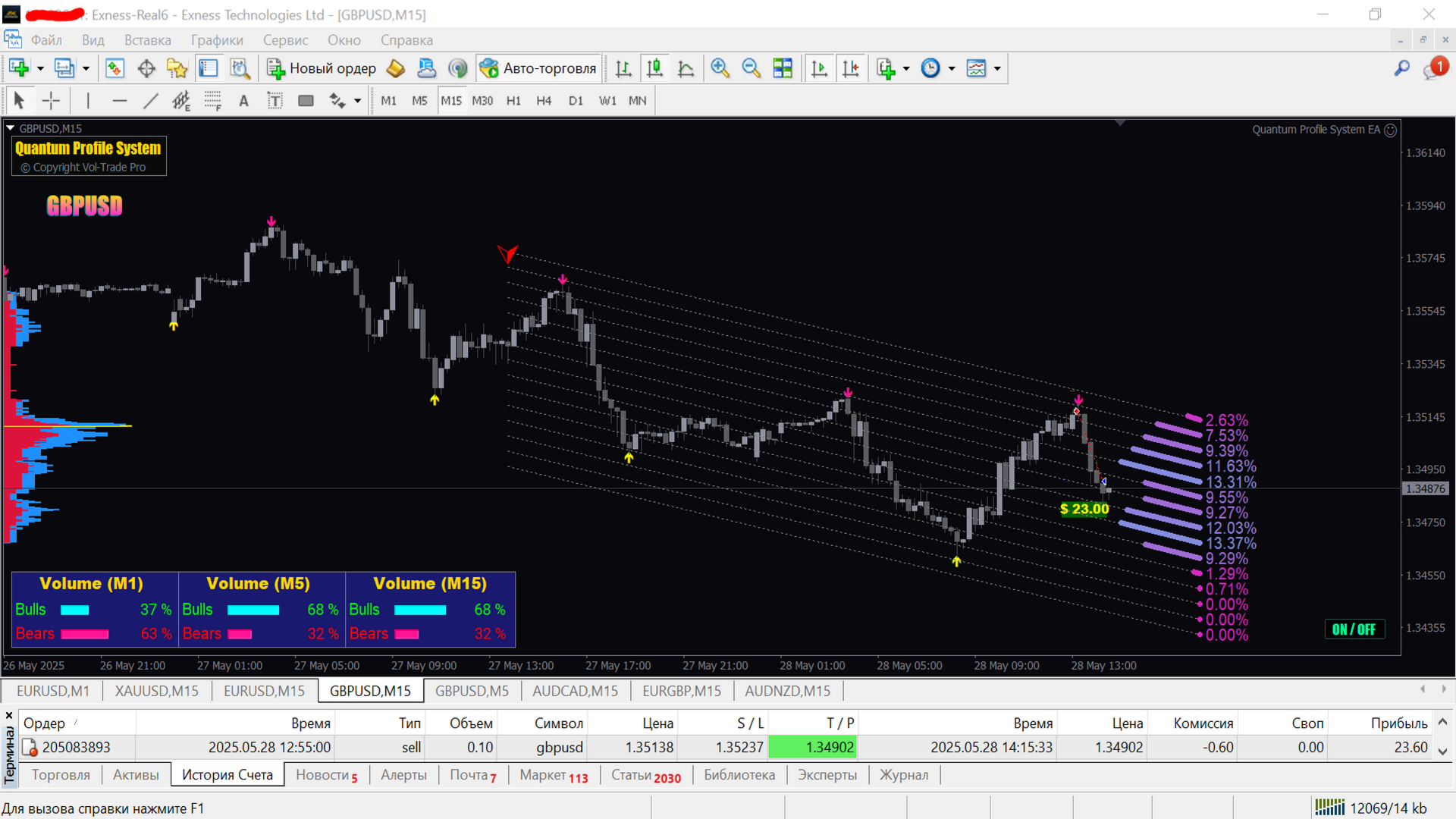Select the horizontal line drawing tool

(119, 100)
